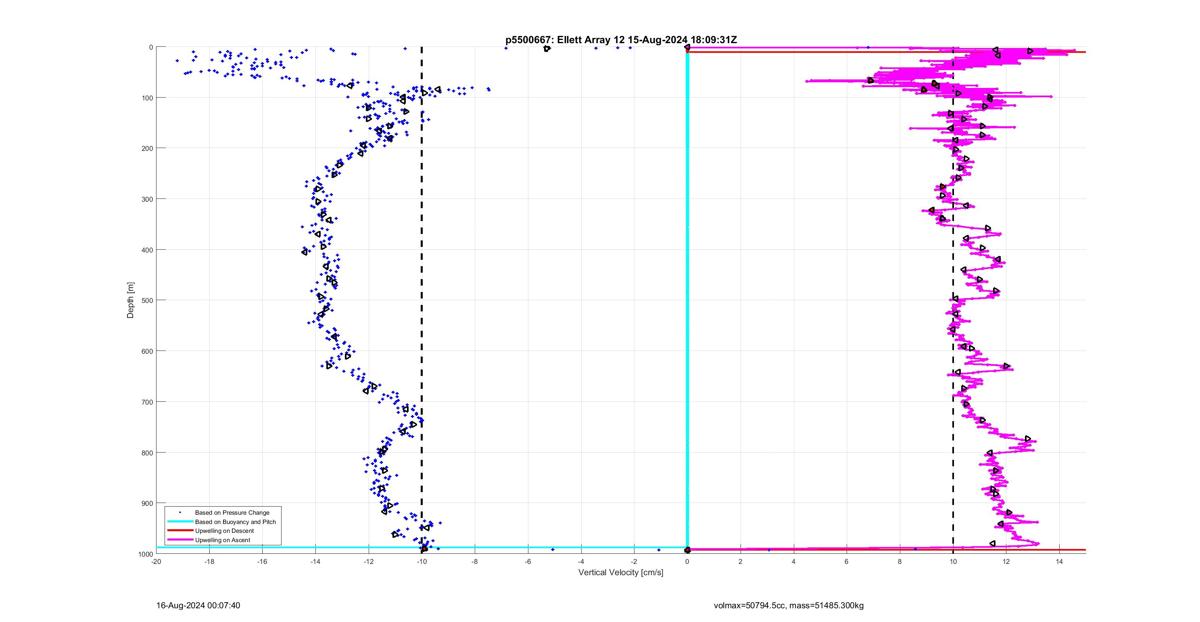This screenshot has height=622, width=1200.
Task: Click the depth axis tick '800'
Action: click(x=145, y=452)
